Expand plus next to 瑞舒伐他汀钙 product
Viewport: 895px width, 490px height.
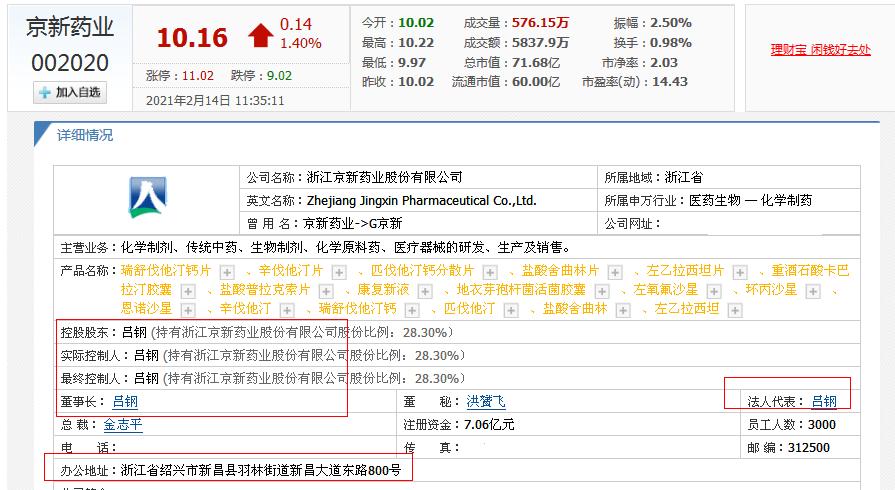(412, 310)
